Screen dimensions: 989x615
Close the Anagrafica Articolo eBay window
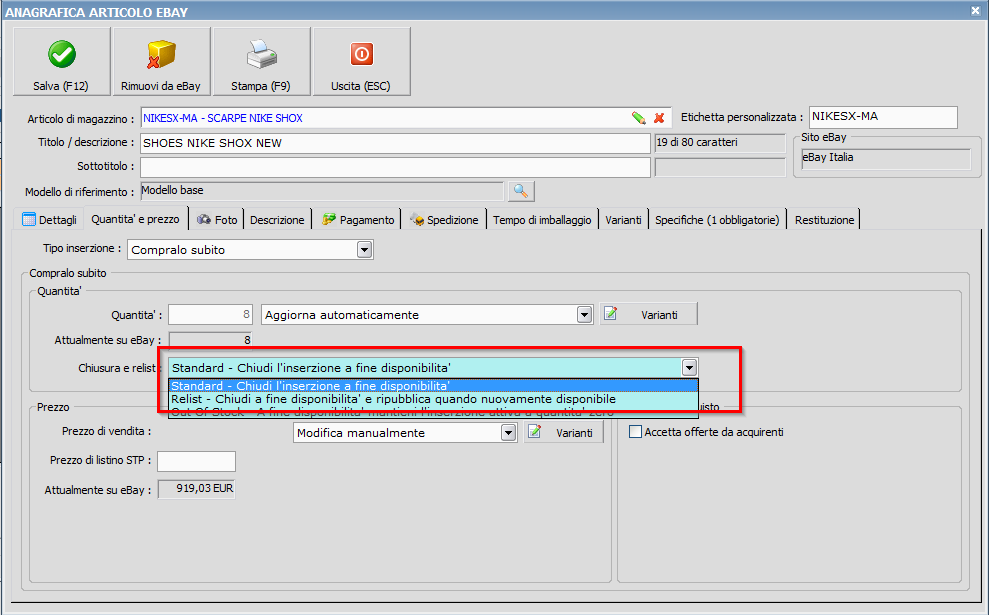tap(975, 11)
